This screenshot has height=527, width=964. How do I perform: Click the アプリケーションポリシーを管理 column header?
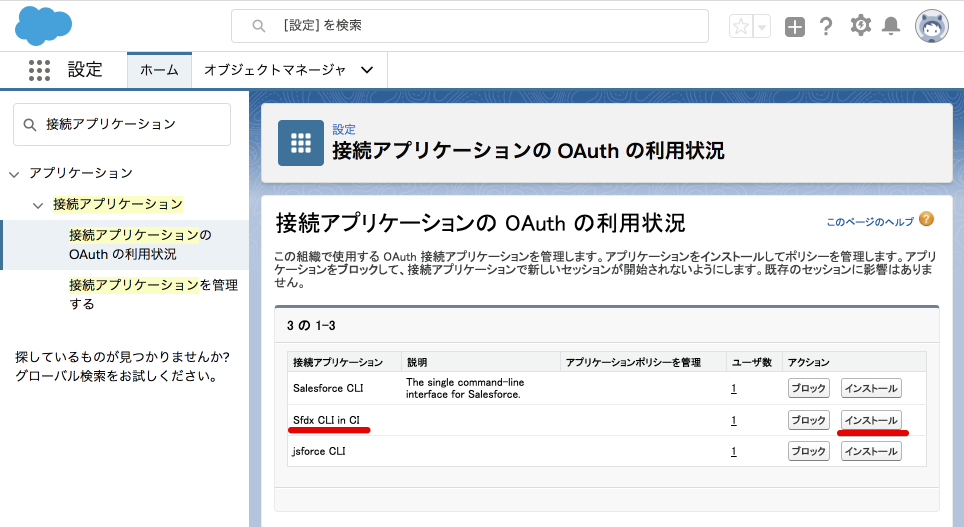coord(633,362)
